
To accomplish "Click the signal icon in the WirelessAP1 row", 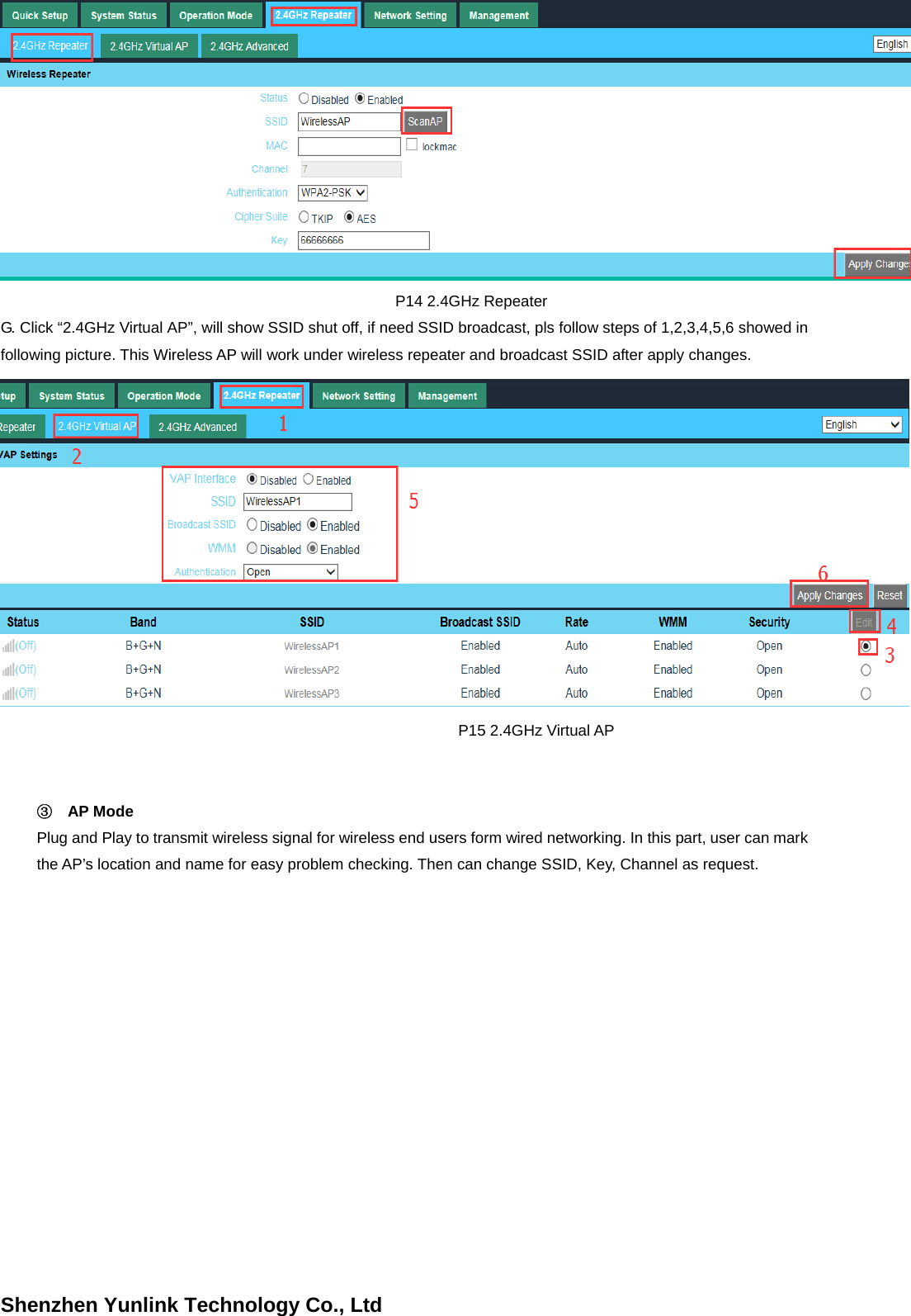I will tap(8, 646).
